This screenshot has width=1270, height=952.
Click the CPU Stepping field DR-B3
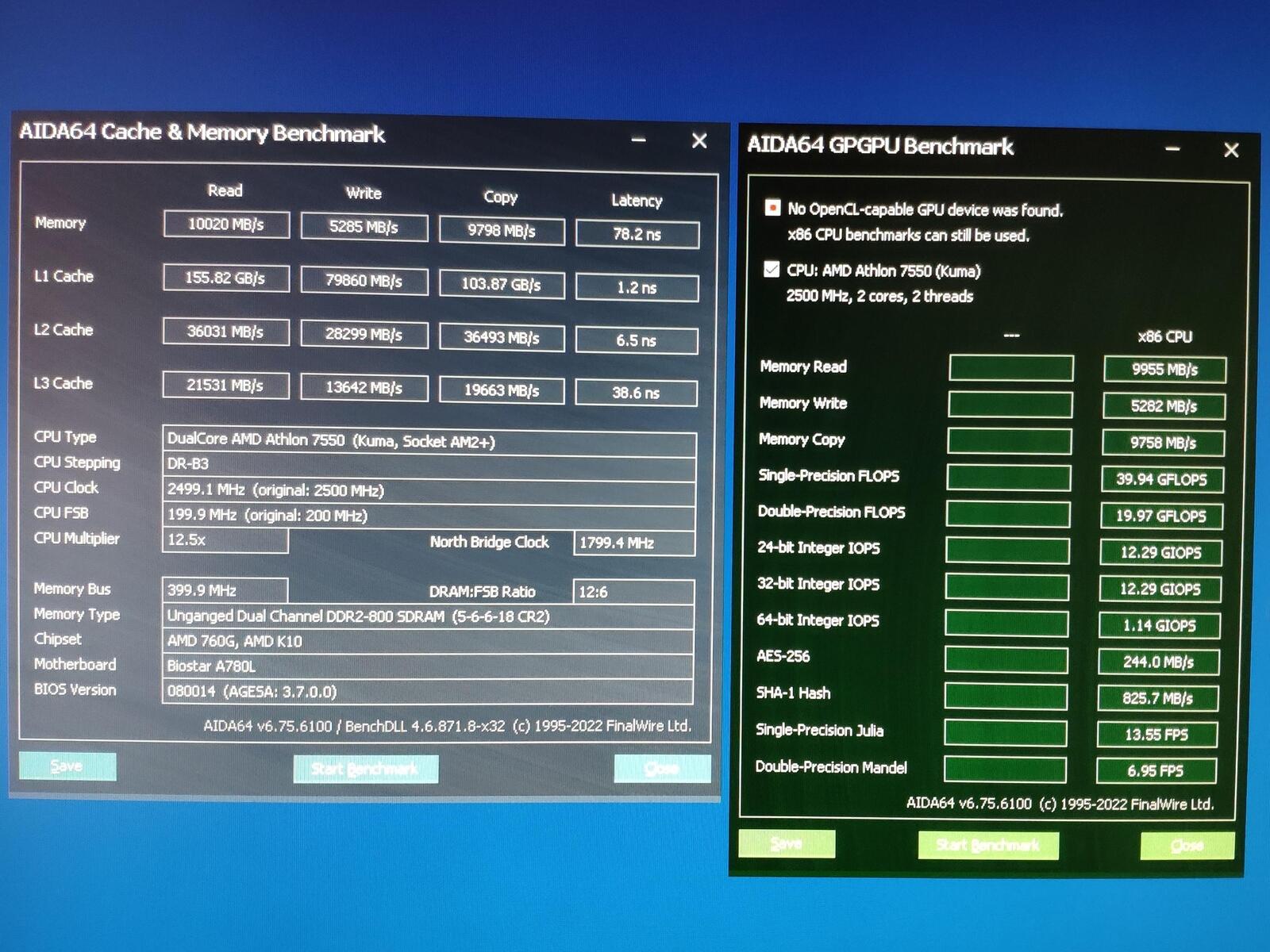click(429, 466)
